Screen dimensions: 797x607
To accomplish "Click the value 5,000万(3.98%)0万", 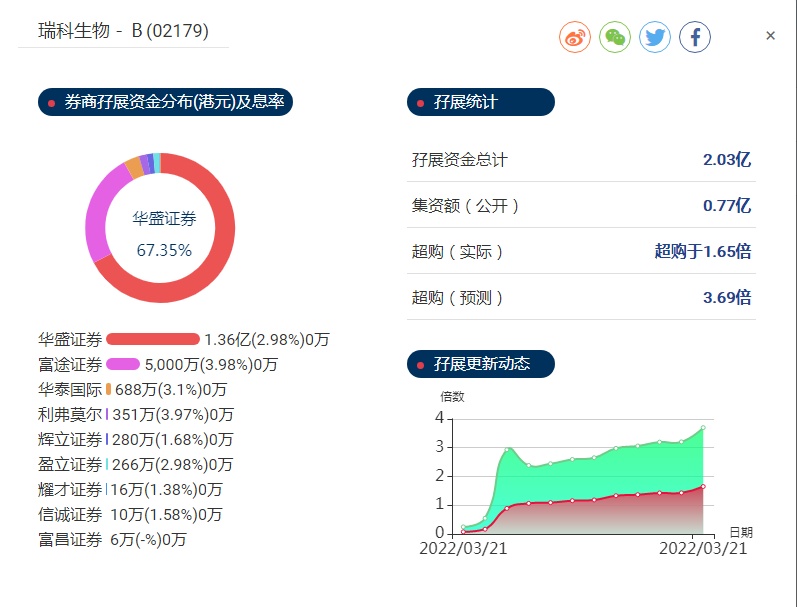I will pyautogui.click(x=211, y=365).
